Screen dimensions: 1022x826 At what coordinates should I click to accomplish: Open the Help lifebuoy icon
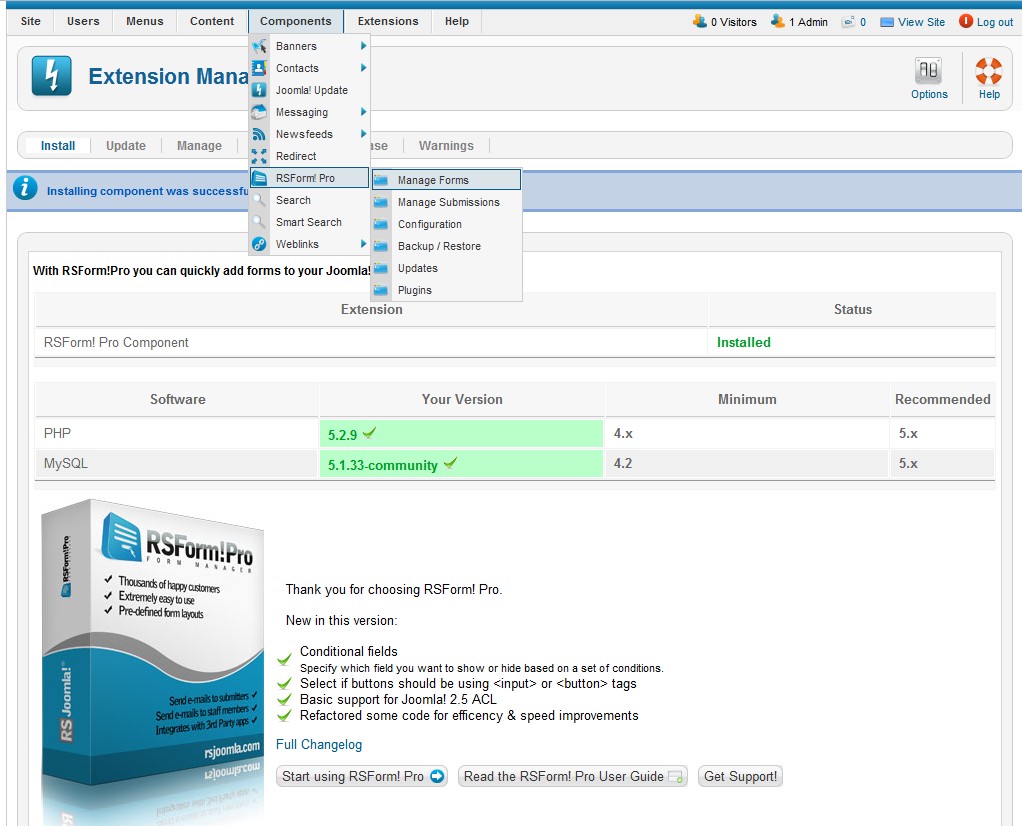pyautogui.click(x=989, y=71)
